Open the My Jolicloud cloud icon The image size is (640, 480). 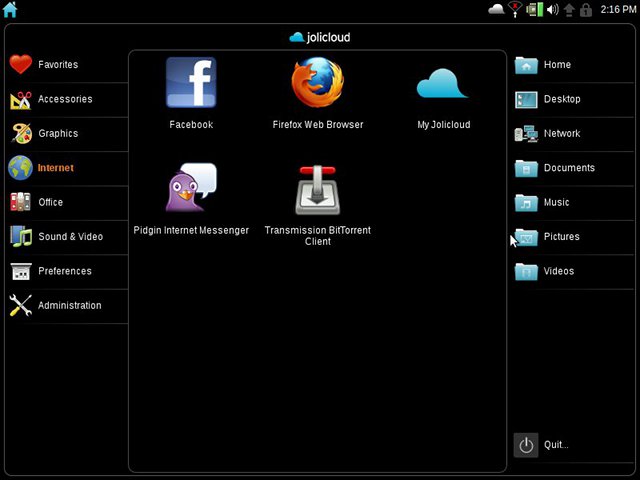442,83
